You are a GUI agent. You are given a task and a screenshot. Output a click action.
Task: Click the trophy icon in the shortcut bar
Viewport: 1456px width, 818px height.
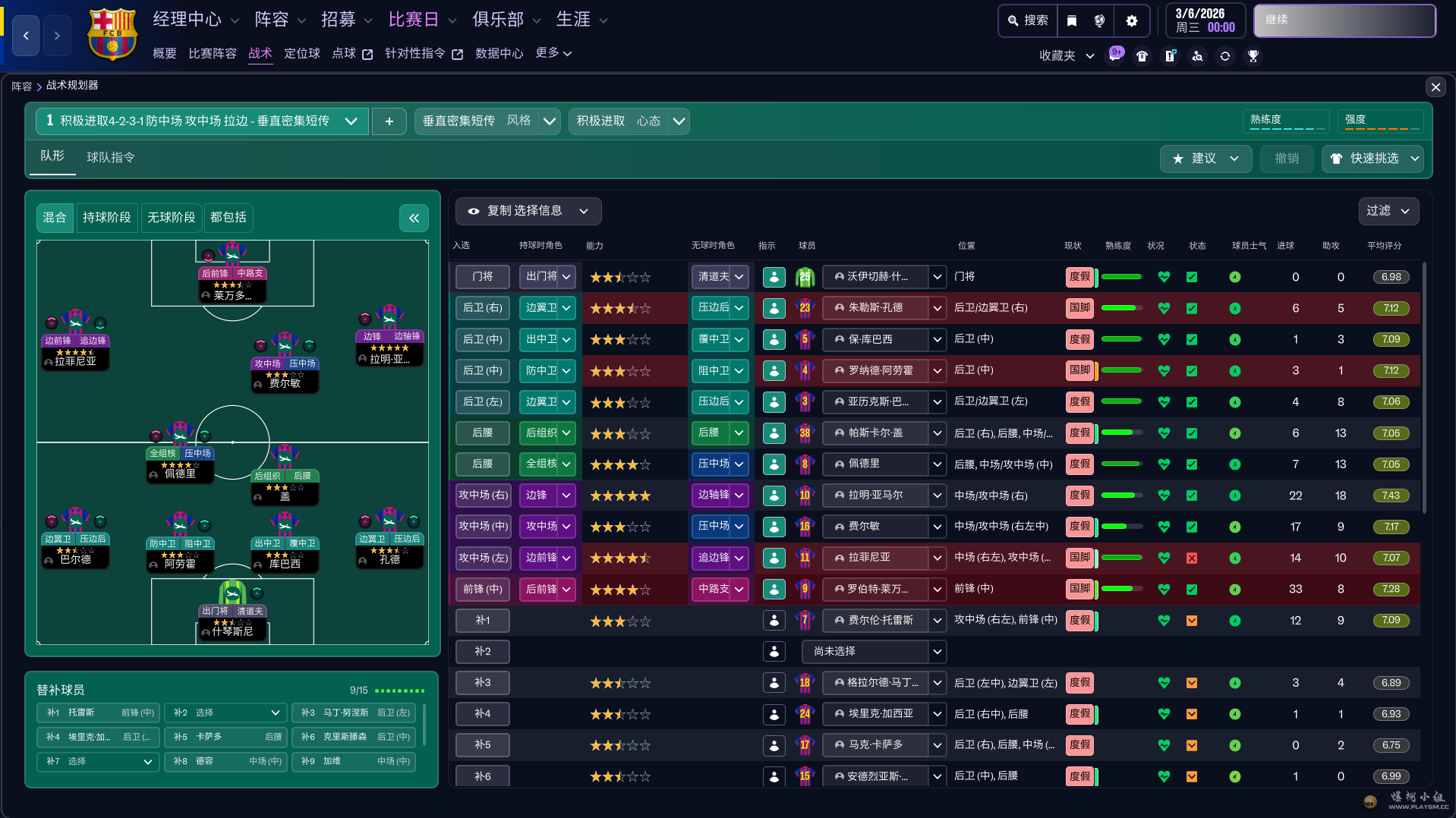point(1253,56)
